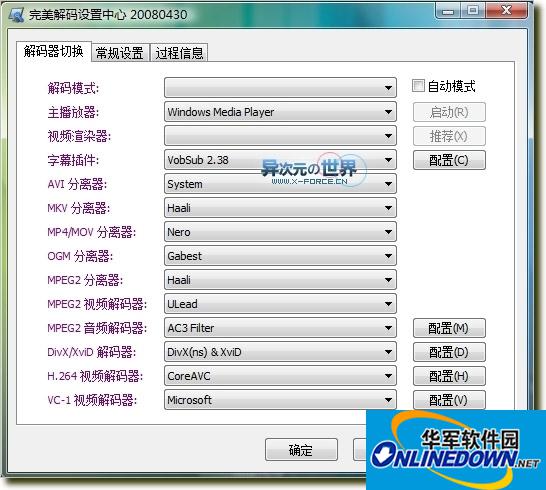Viewport: 546px width, 490px height.
Task: Expand the H.264 视频解码器 CoreAVC dropdown
Action: (x=280, y=376)
